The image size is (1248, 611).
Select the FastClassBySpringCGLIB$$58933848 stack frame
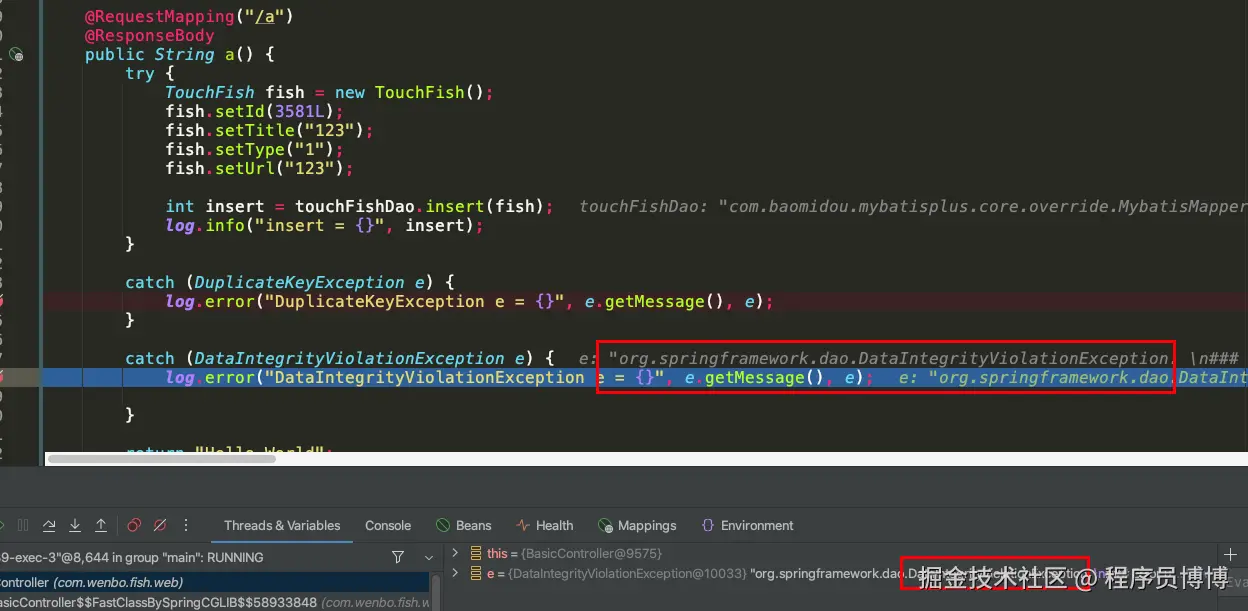(215, 602)
